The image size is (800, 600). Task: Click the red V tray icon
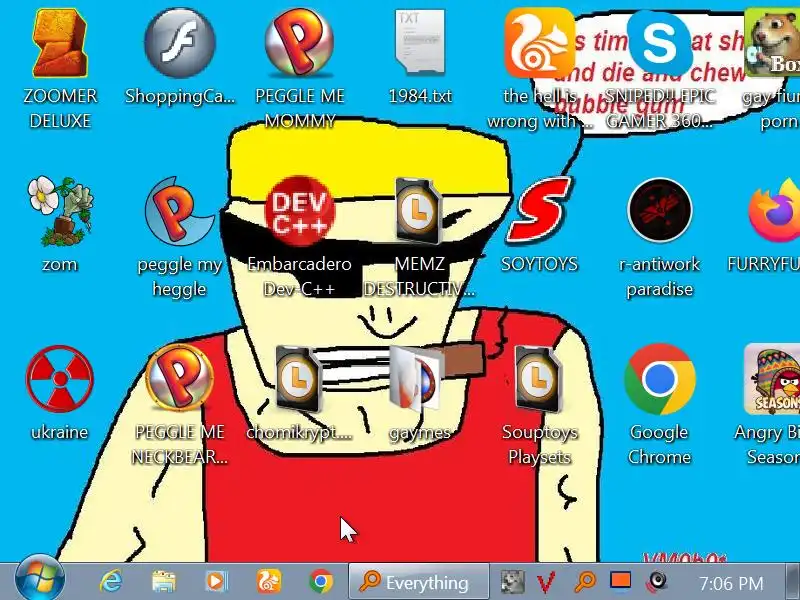tap(546, 582)
